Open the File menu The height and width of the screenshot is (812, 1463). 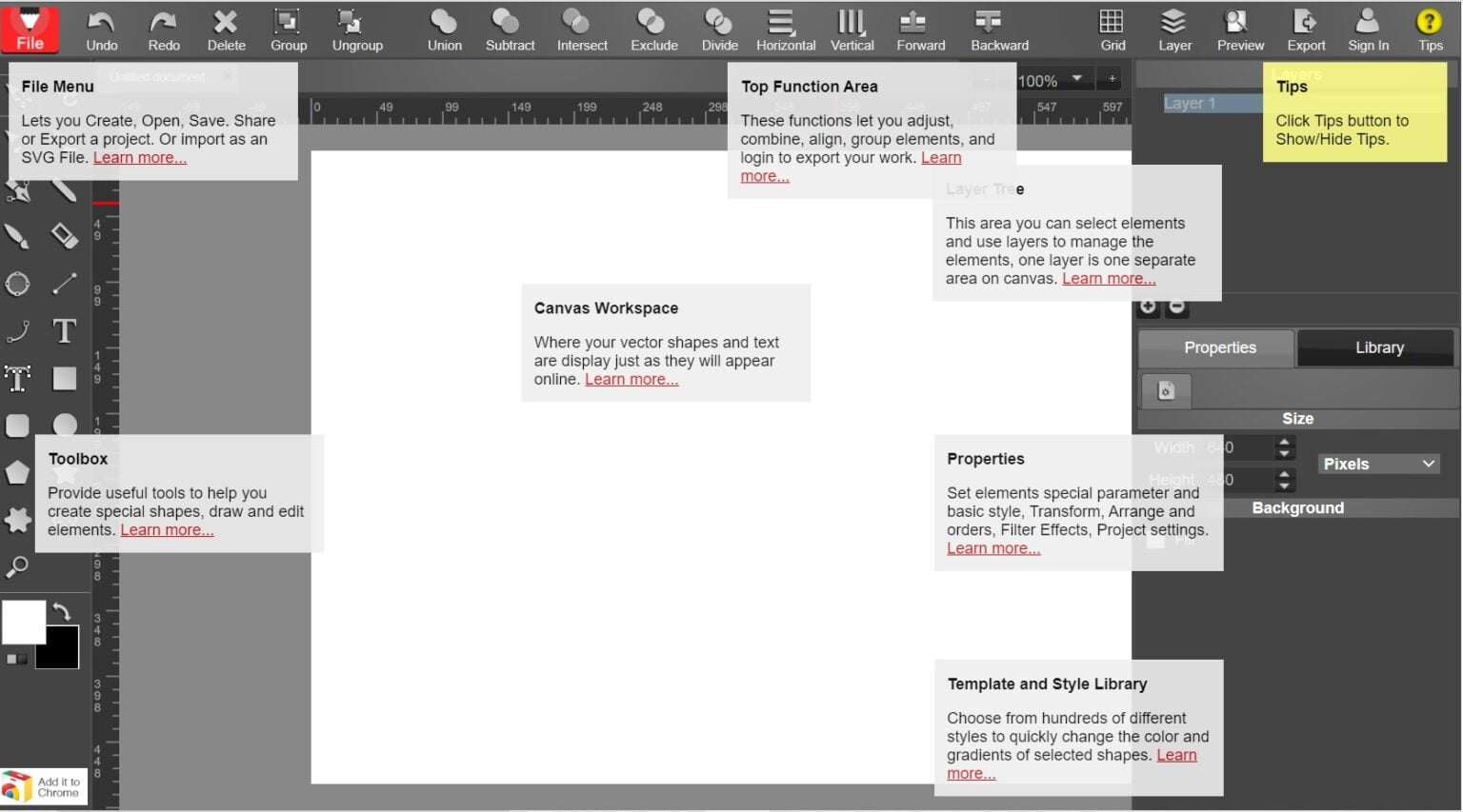tap(30, 30)
